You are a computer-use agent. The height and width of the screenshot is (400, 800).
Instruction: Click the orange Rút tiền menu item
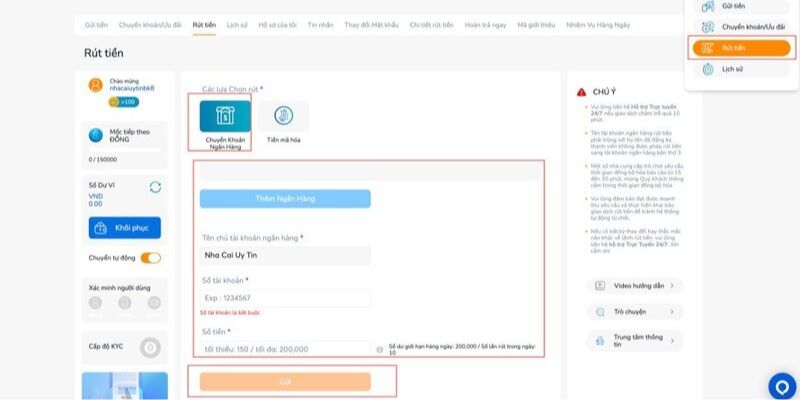click(741, 48)
